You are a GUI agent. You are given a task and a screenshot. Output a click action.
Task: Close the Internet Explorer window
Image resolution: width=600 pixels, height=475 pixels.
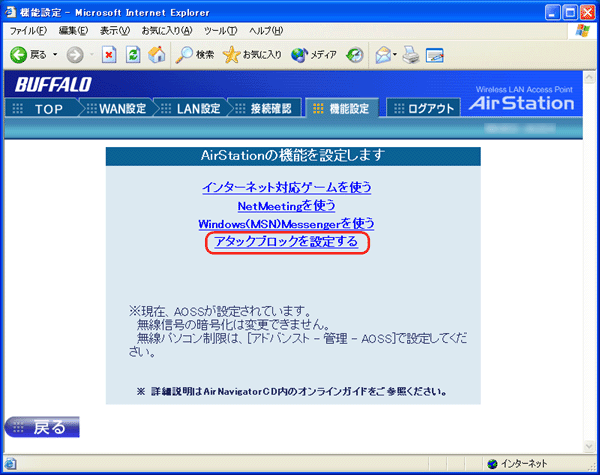(x=587, y=13)
